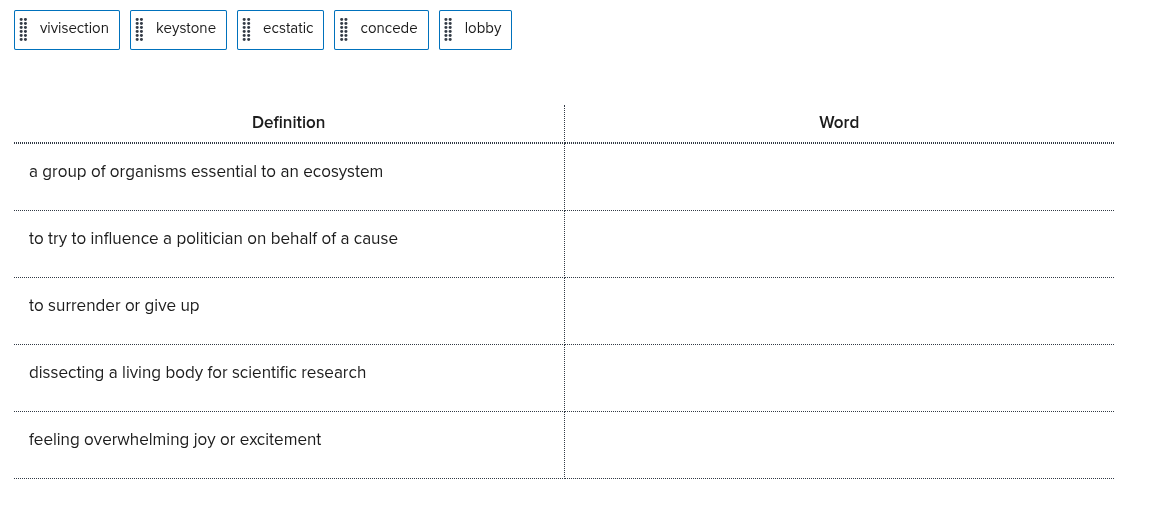This screenshot has height=511, width=1153.
Task: Click the Word cell for the ecosystem definition
Action: point(838,177)
